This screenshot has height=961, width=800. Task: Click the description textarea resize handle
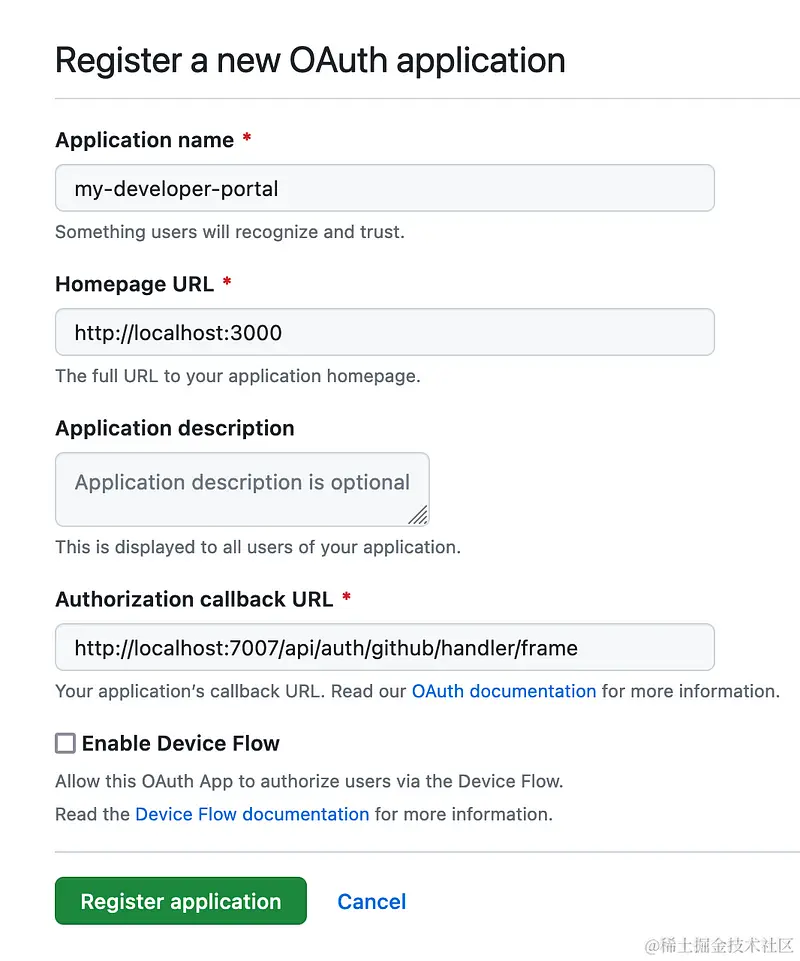[x=418, y=515]
